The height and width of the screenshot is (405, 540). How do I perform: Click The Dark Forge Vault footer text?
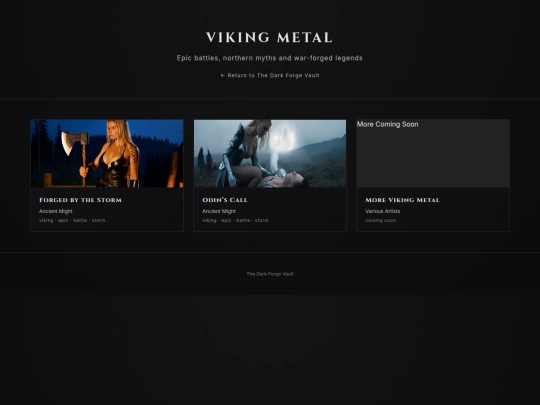click(270, 274)
